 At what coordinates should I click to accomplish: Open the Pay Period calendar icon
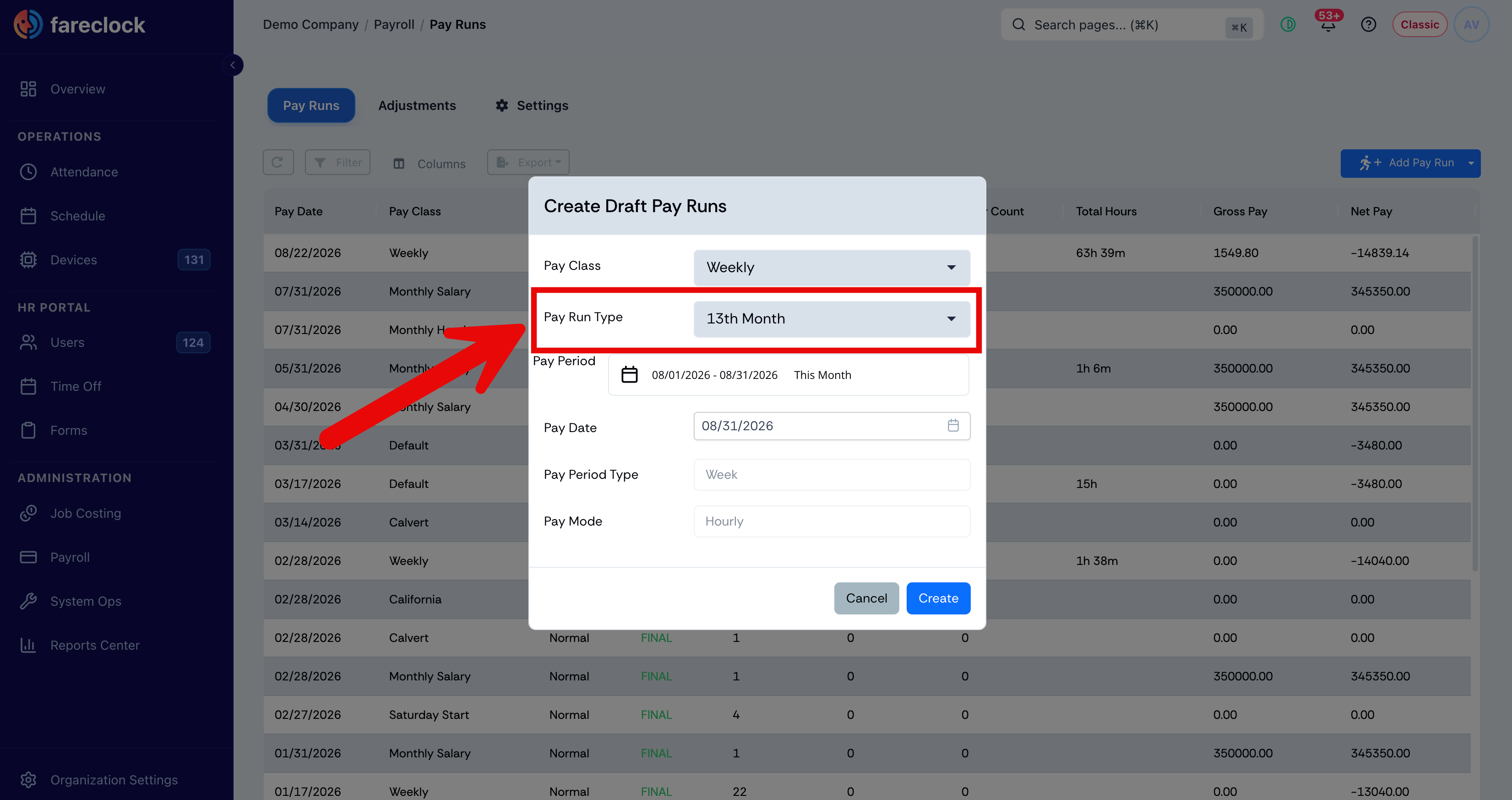pos(629,375)
